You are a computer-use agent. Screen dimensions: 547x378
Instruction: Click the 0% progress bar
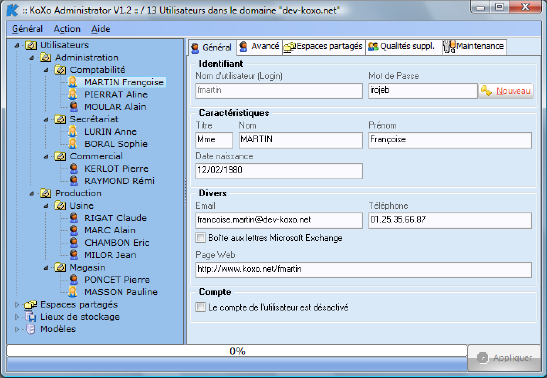pos(237,351)
